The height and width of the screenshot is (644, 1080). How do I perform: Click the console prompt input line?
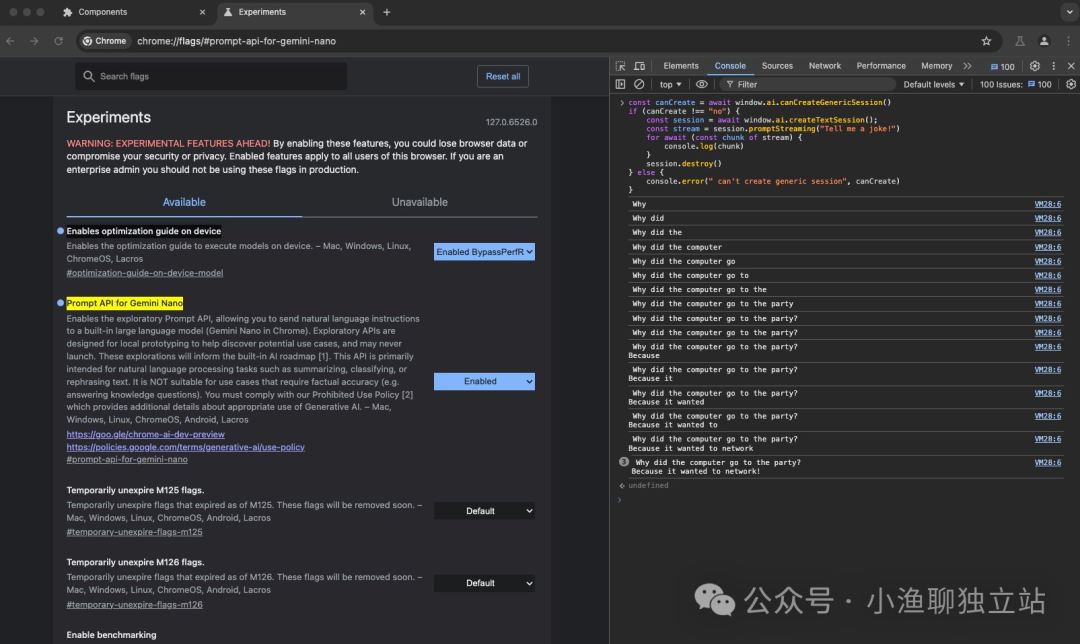click(x=844, y=500)
